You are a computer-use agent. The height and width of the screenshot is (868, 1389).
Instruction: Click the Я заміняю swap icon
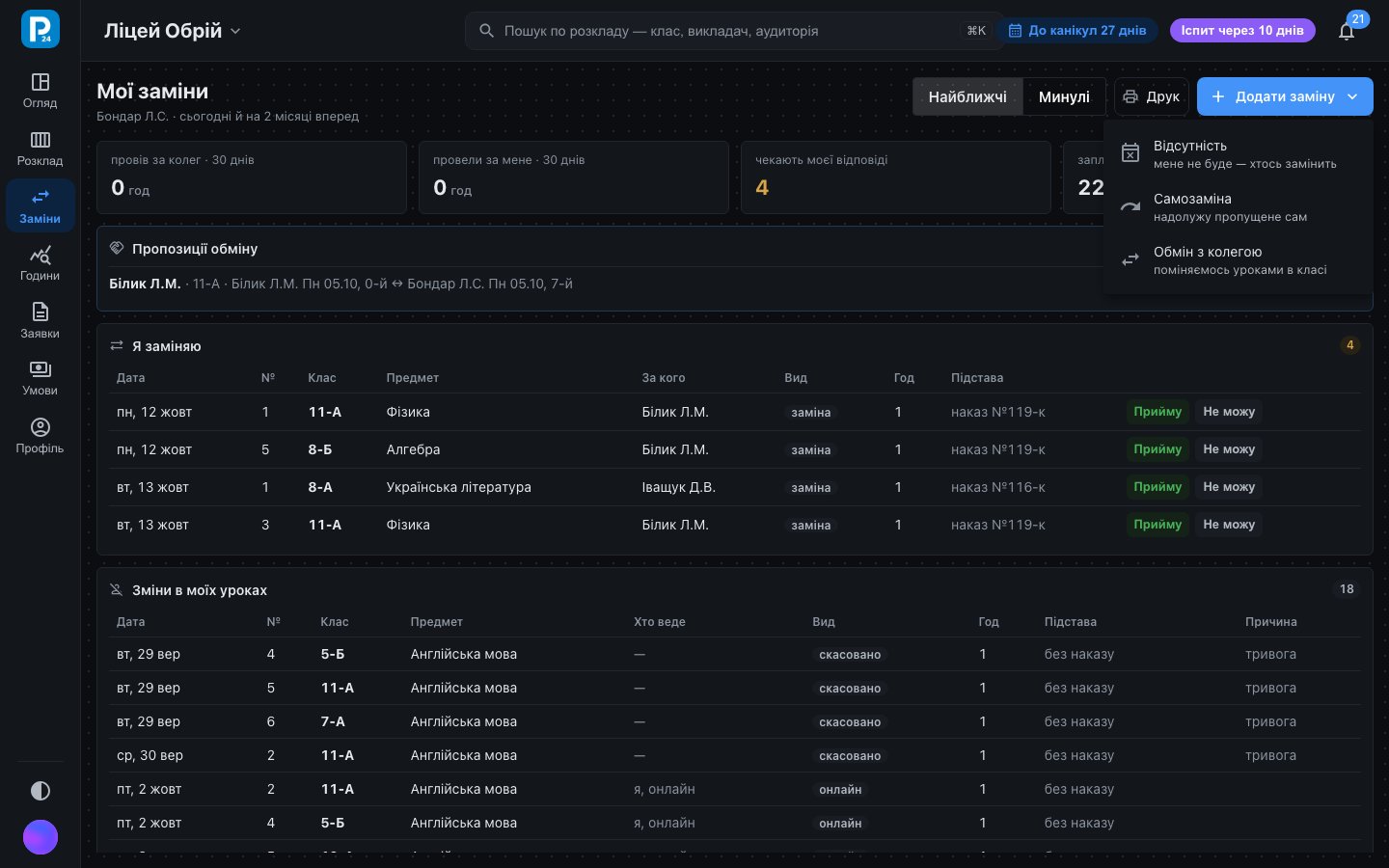(117, 346)
